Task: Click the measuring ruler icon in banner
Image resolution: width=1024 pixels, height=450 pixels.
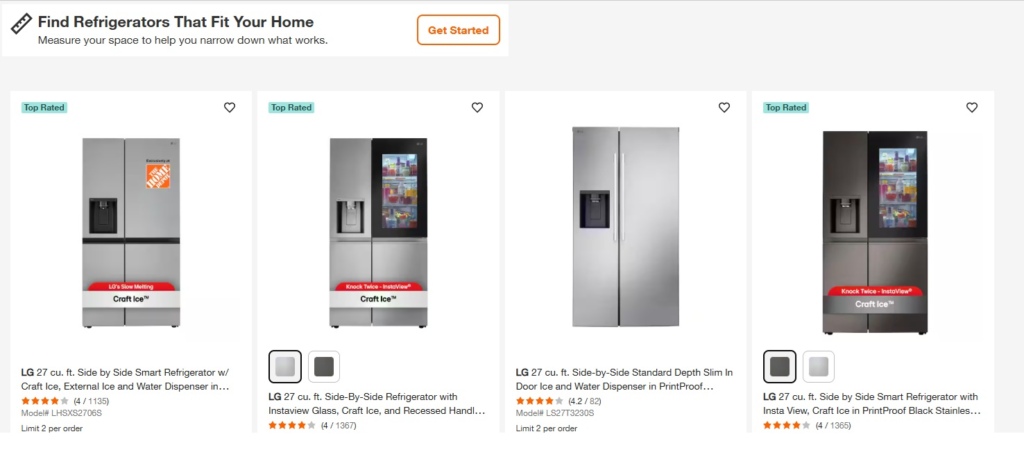Action: (20, 21)
